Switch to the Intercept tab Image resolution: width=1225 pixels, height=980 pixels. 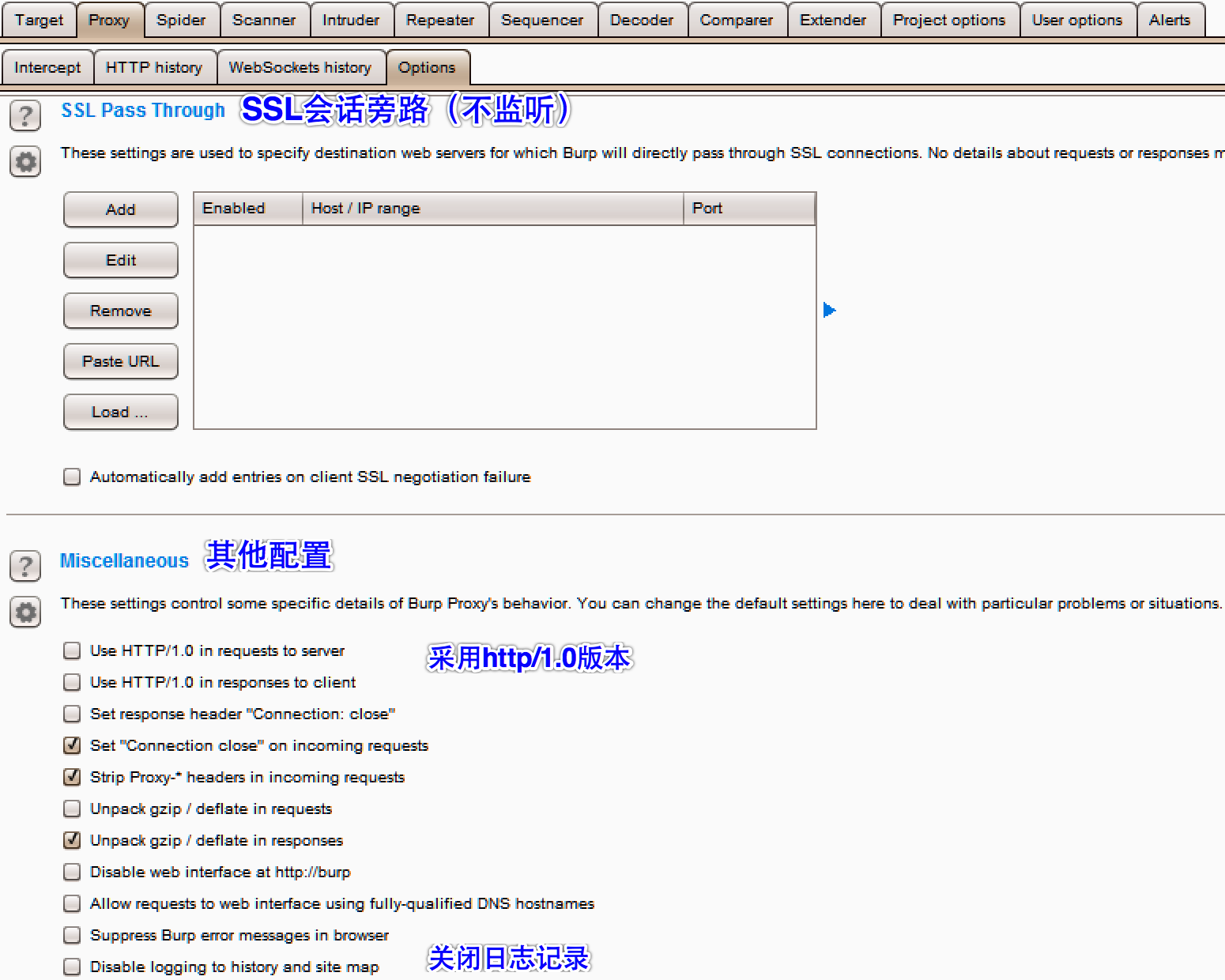pyautogui.click(x=47, y=67)
